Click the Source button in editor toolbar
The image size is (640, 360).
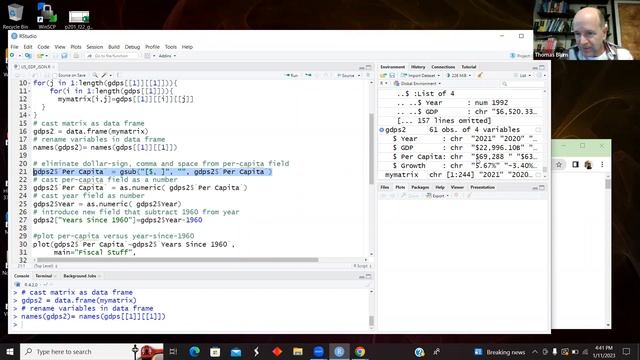tap(345, 76)
